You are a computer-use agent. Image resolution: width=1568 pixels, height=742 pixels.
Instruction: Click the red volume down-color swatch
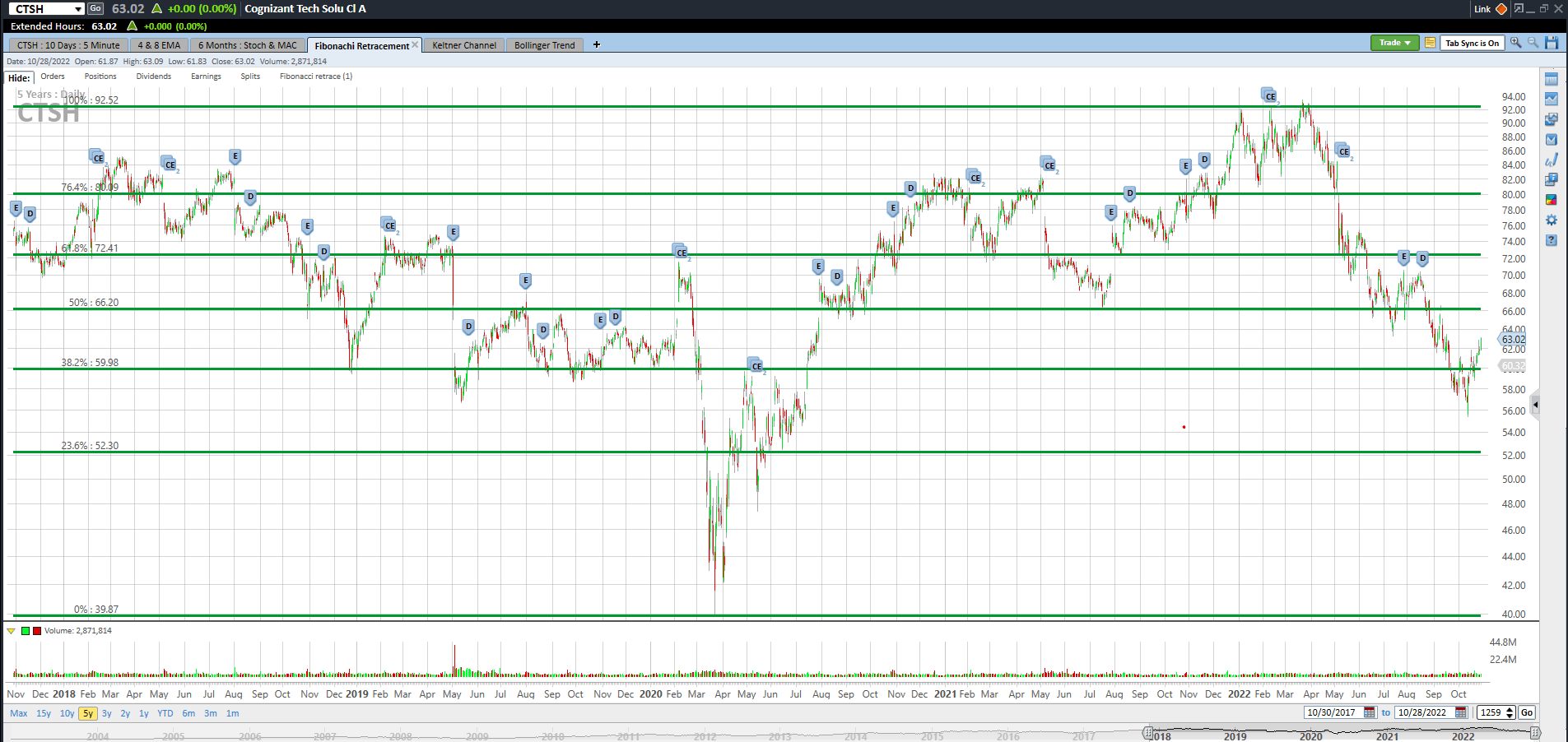point(36,631)
